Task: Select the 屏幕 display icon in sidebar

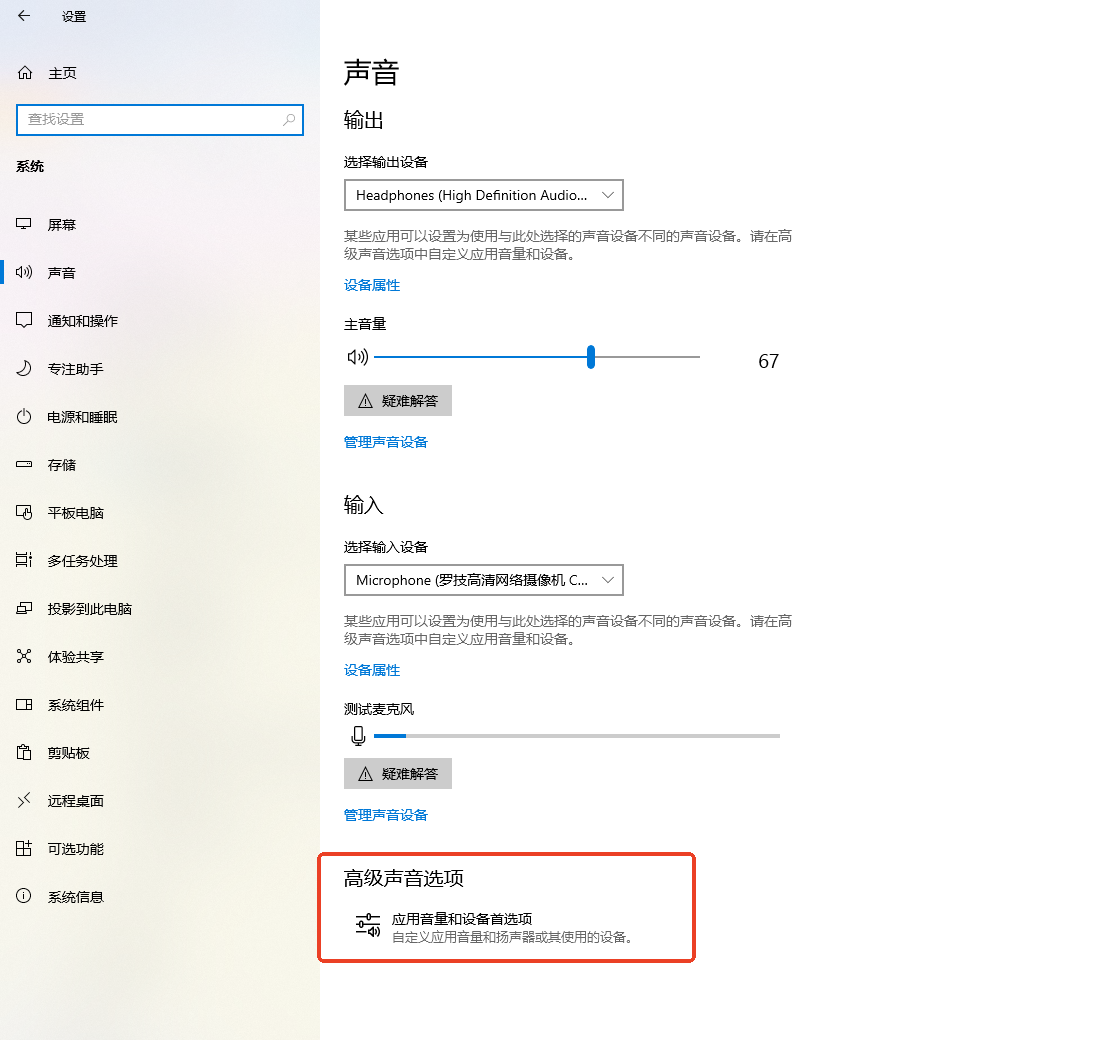Action: coord(24,224)
